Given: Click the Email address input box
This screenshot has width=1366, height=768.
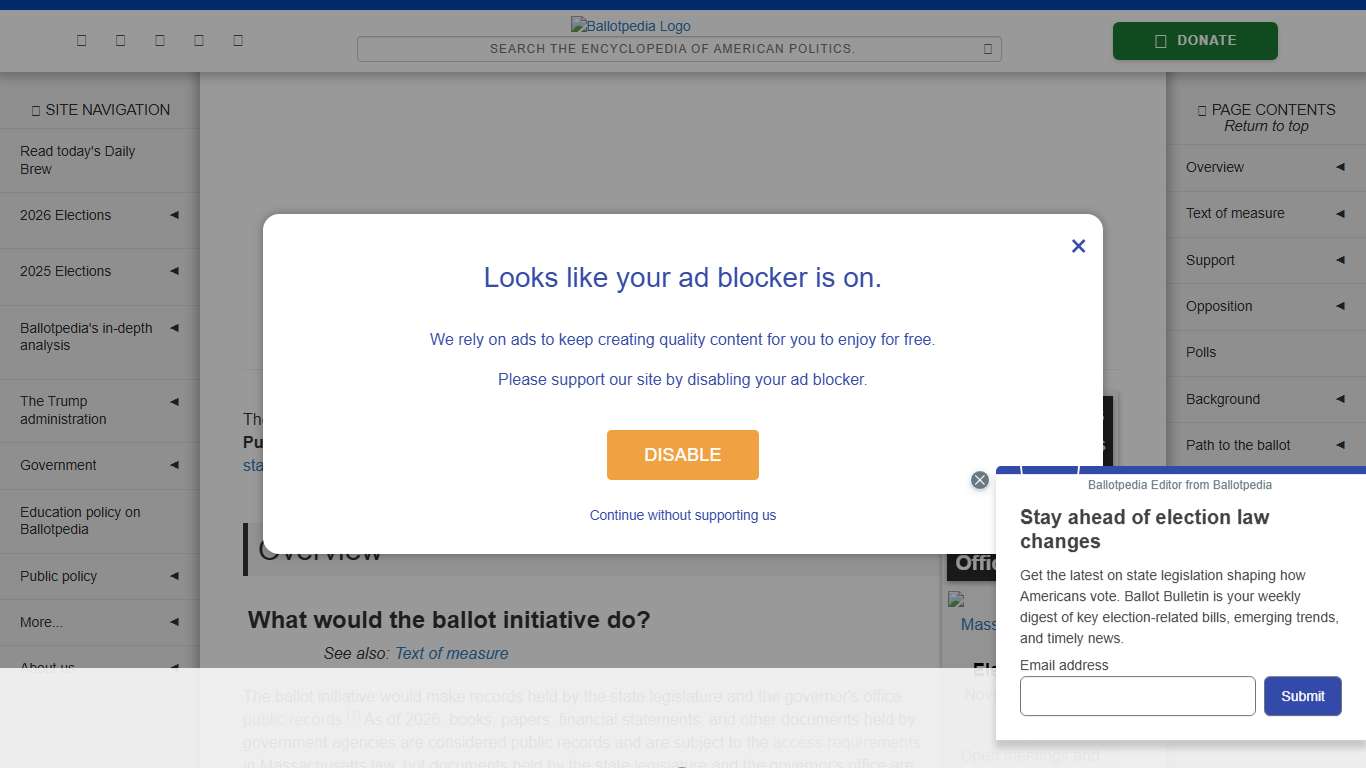Looking at the screenshot, I should click(1137, 696).
